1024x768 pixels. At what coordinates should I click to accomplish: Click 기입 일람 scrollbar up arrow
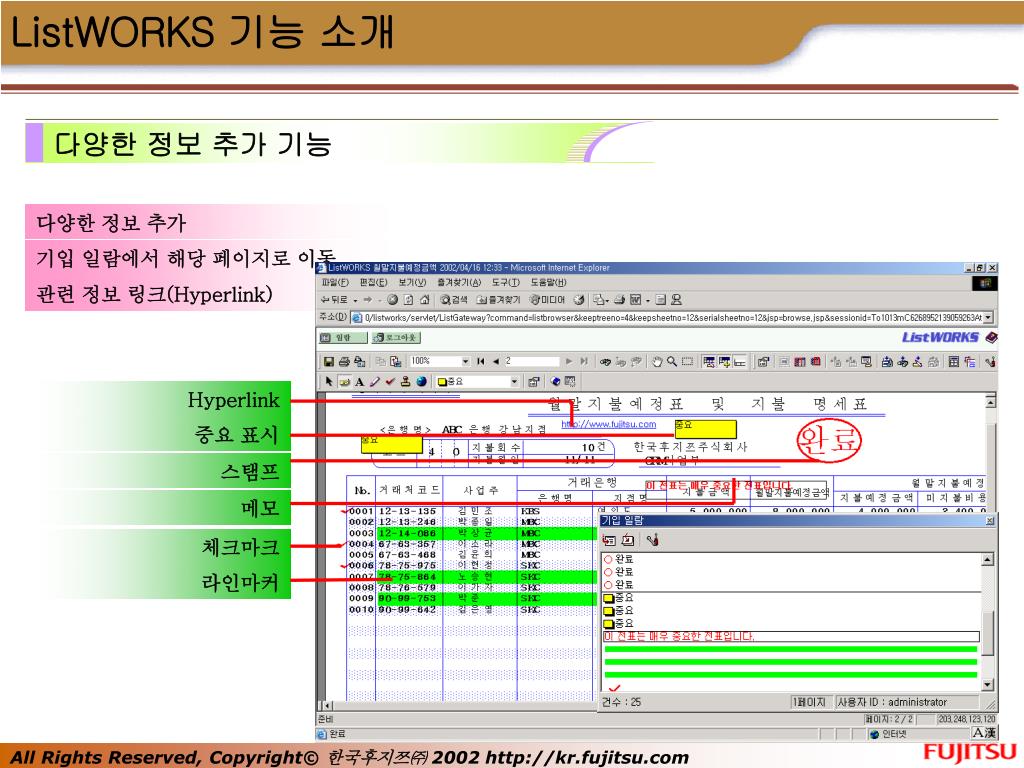coord(987,559)
